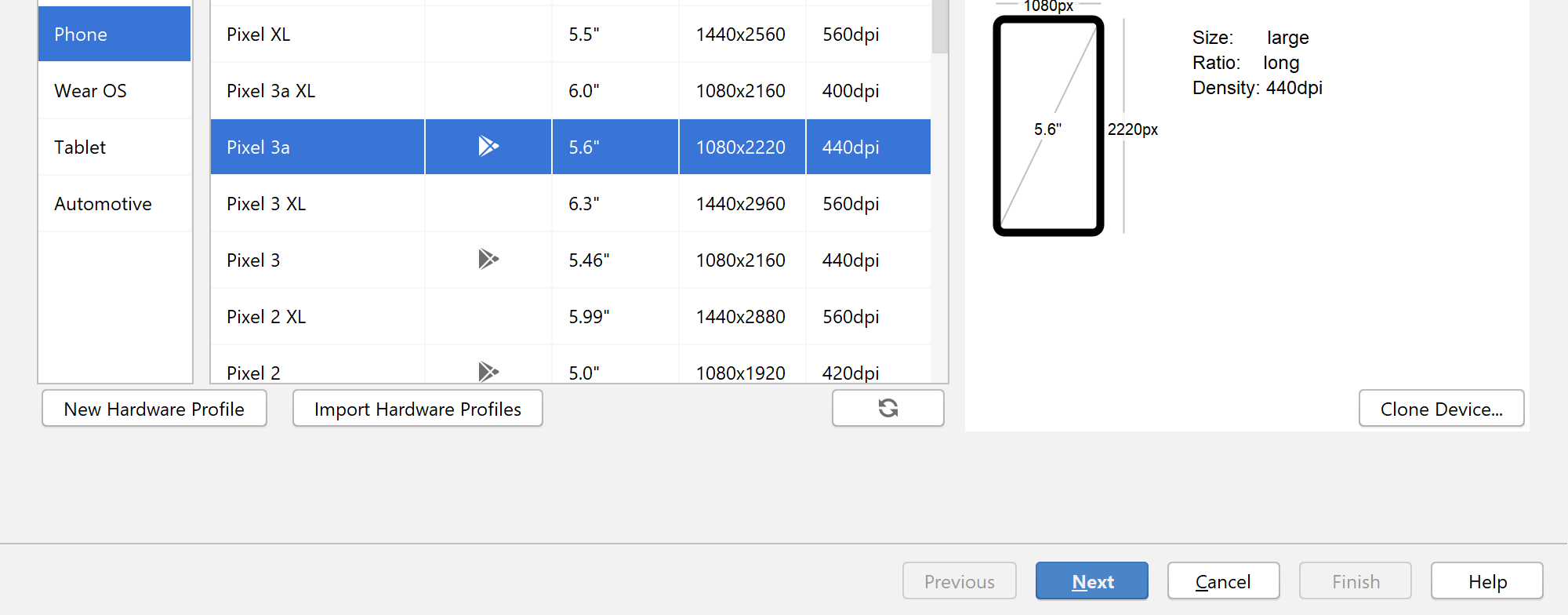The image size is (1568, 615).
Task: Click Import Hardware Profiles button
Action: coord(417,409)
